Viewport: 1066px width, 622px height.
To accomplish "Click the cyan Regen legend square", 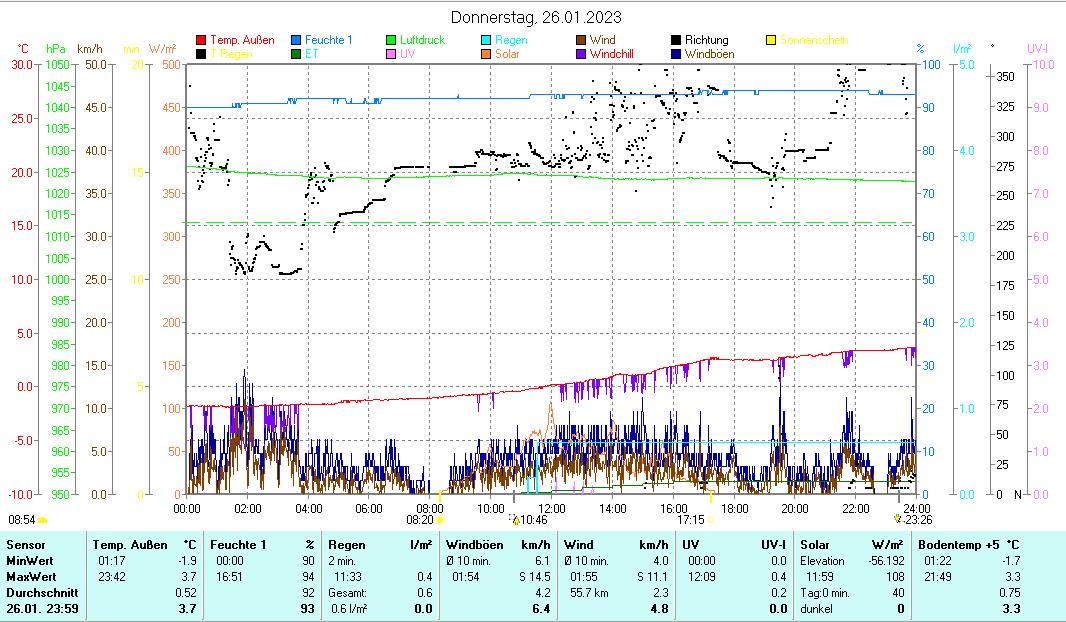I will 486,41.
